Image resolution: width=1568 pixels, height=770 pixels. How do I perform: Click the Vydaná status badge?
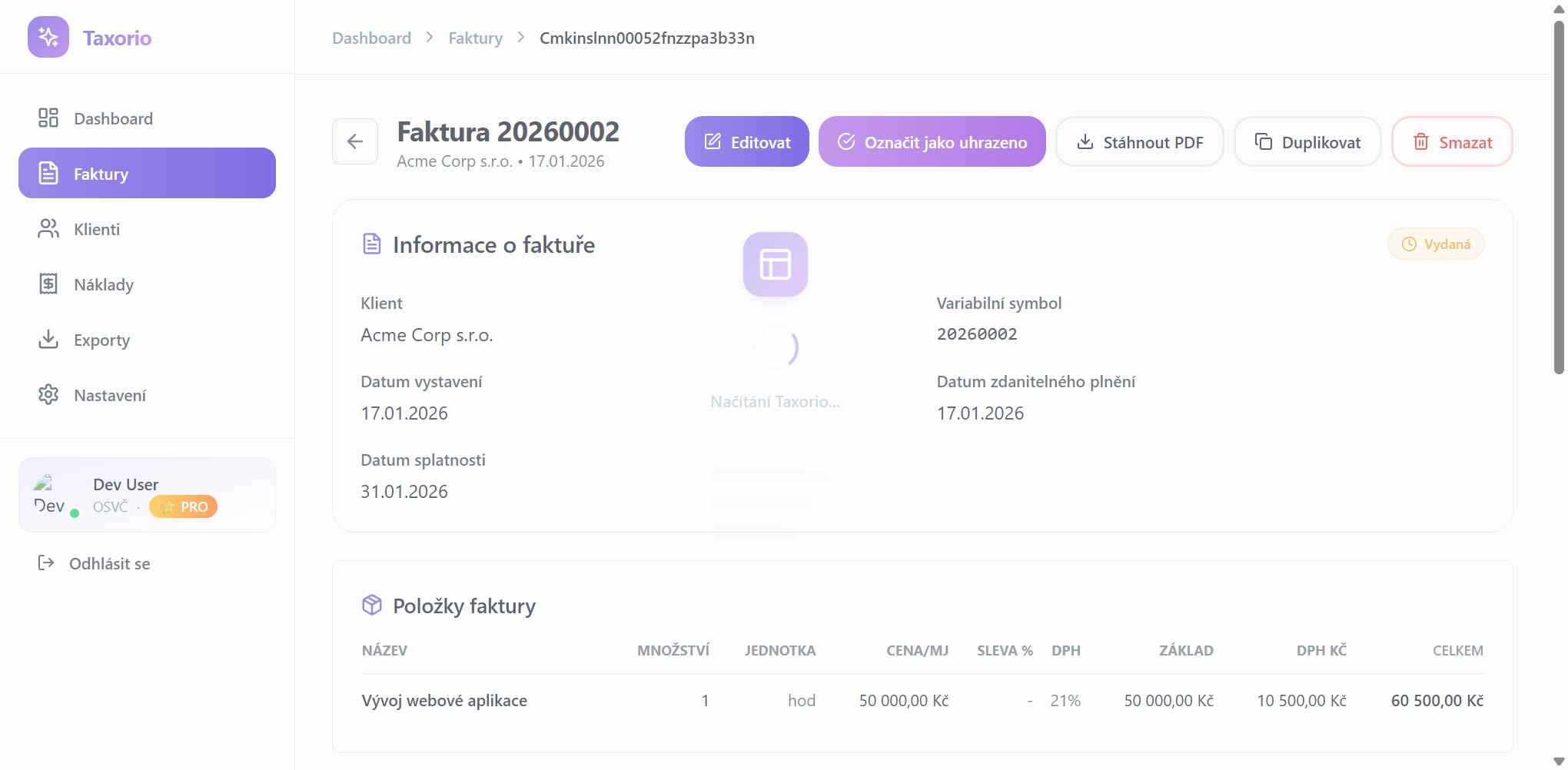point(1436,244)
